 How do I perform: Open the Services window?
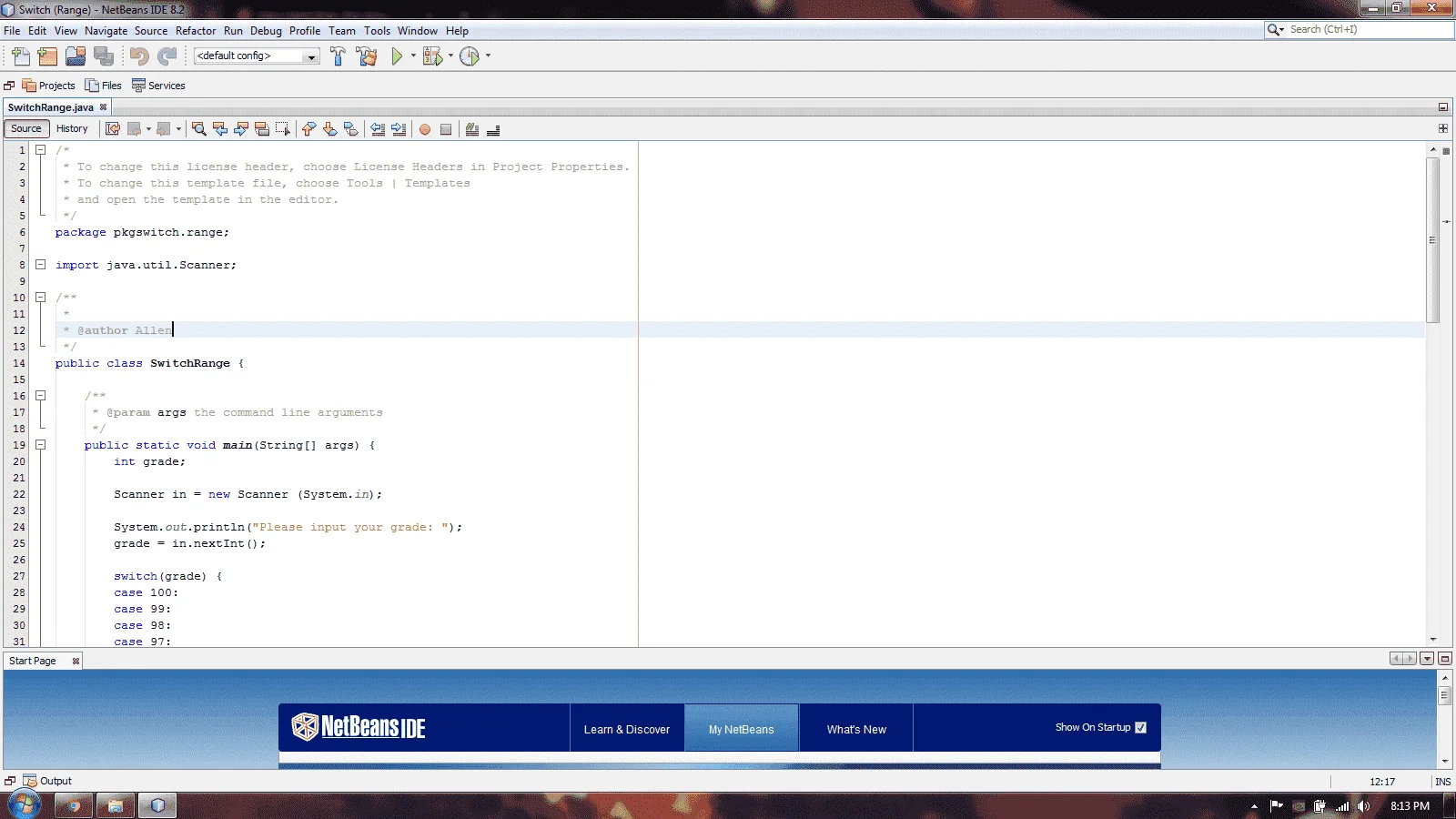(158, 86)
